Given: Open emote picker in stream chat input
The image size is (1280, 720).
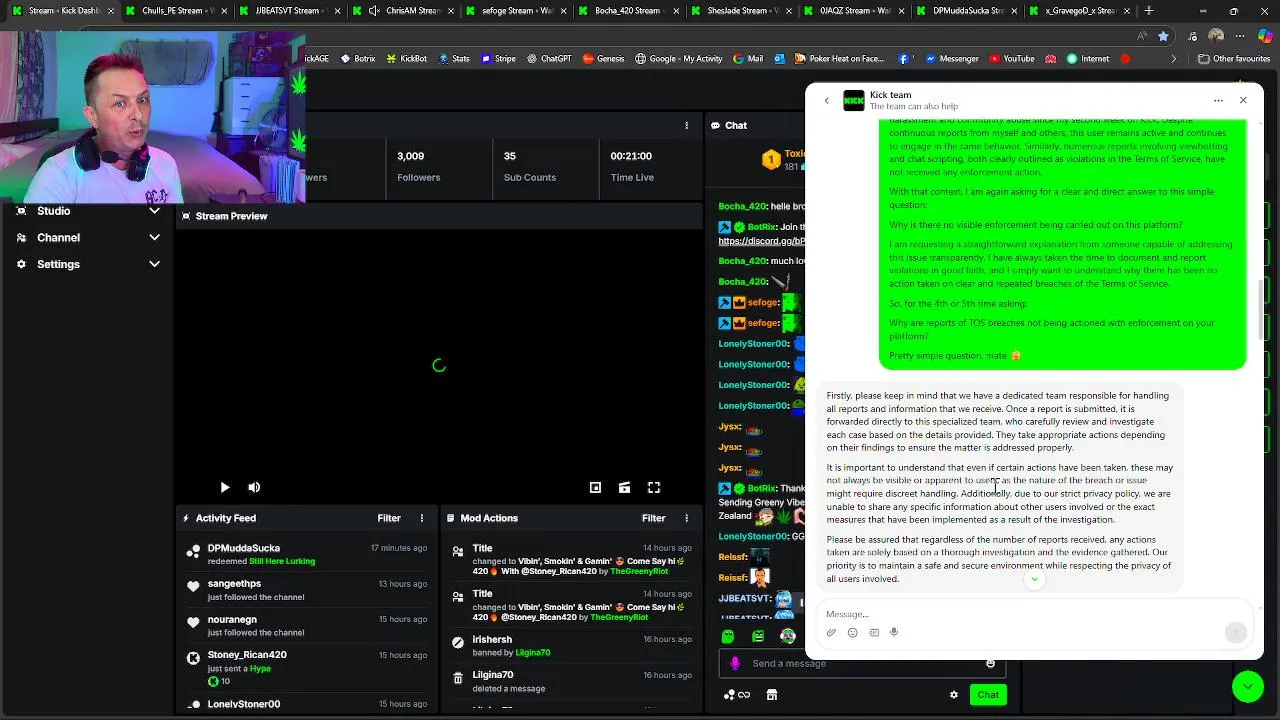Looking at the screenshot, I should pos(990,663).
